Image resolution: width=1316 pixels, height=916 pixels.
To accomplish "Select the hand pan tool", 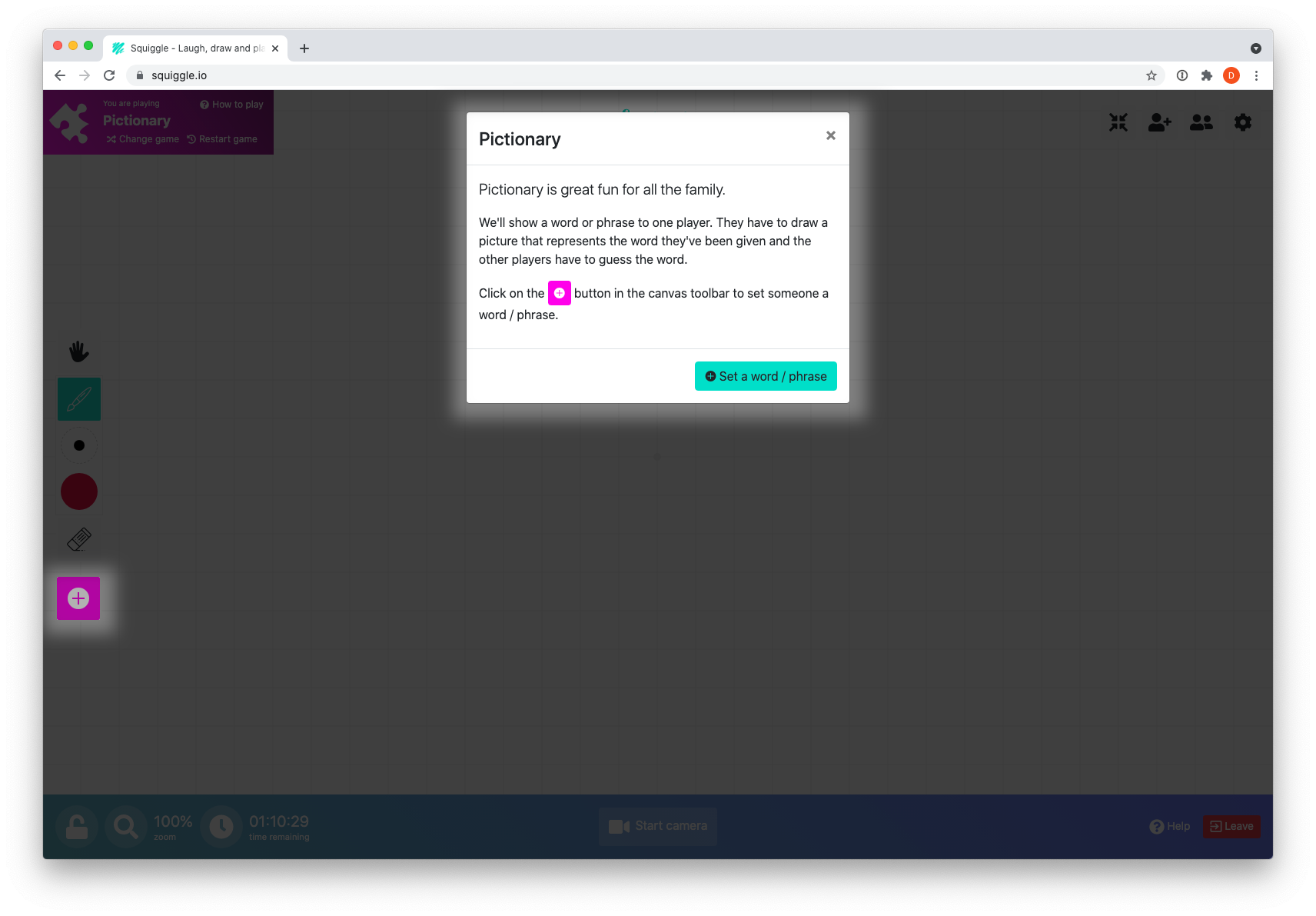I will [78, 351].
